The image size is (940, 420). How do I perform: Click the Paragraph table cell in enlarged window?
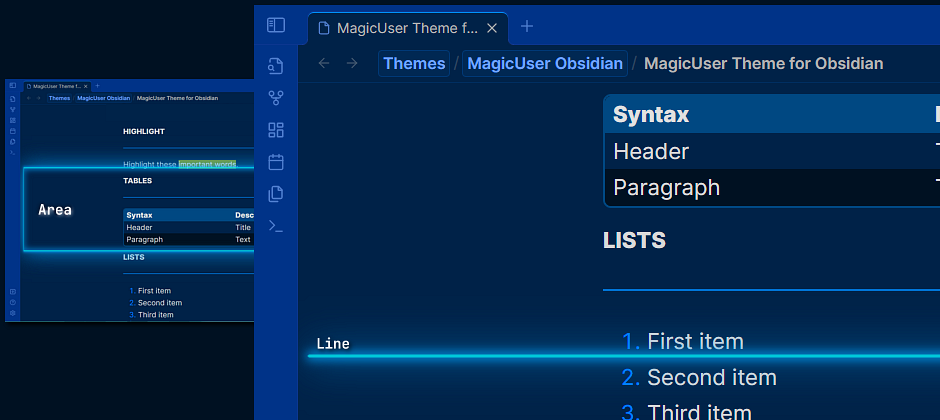pos(667,188)
